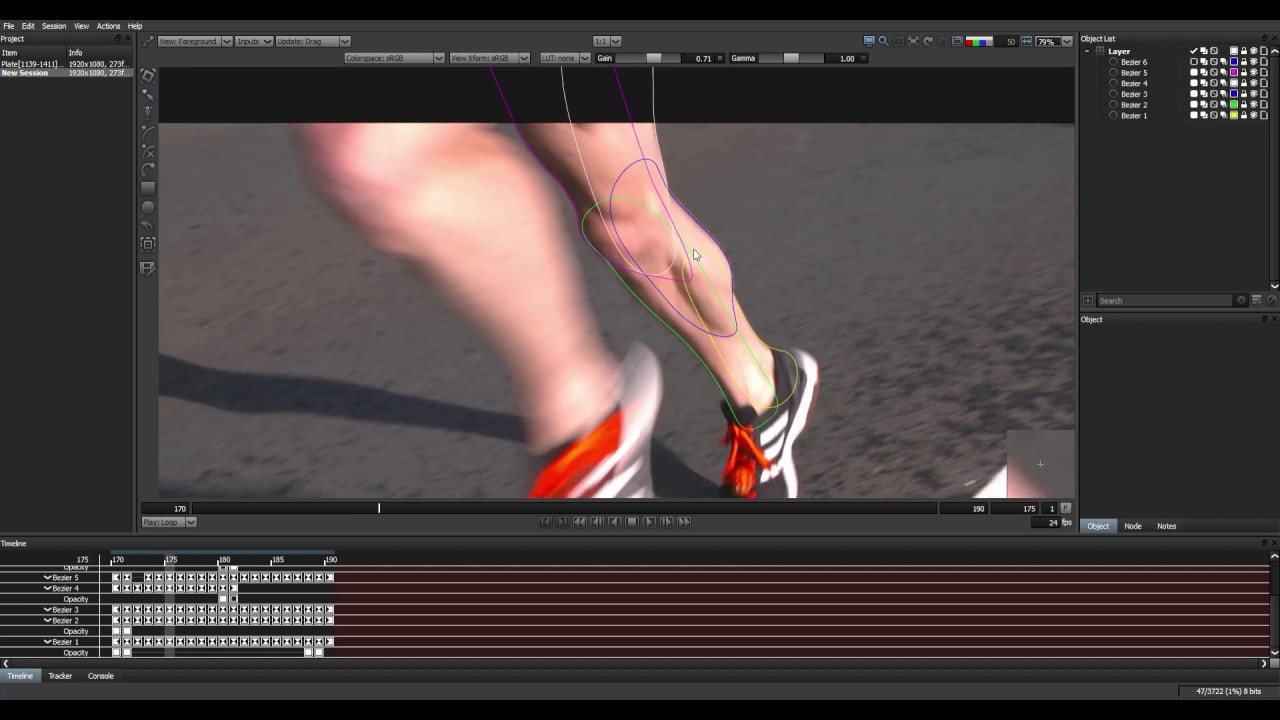Image resolution: width=1280 pixels, height=720 pixels.
Task: Switch to the Node tab
Action: pos(1132,526)
